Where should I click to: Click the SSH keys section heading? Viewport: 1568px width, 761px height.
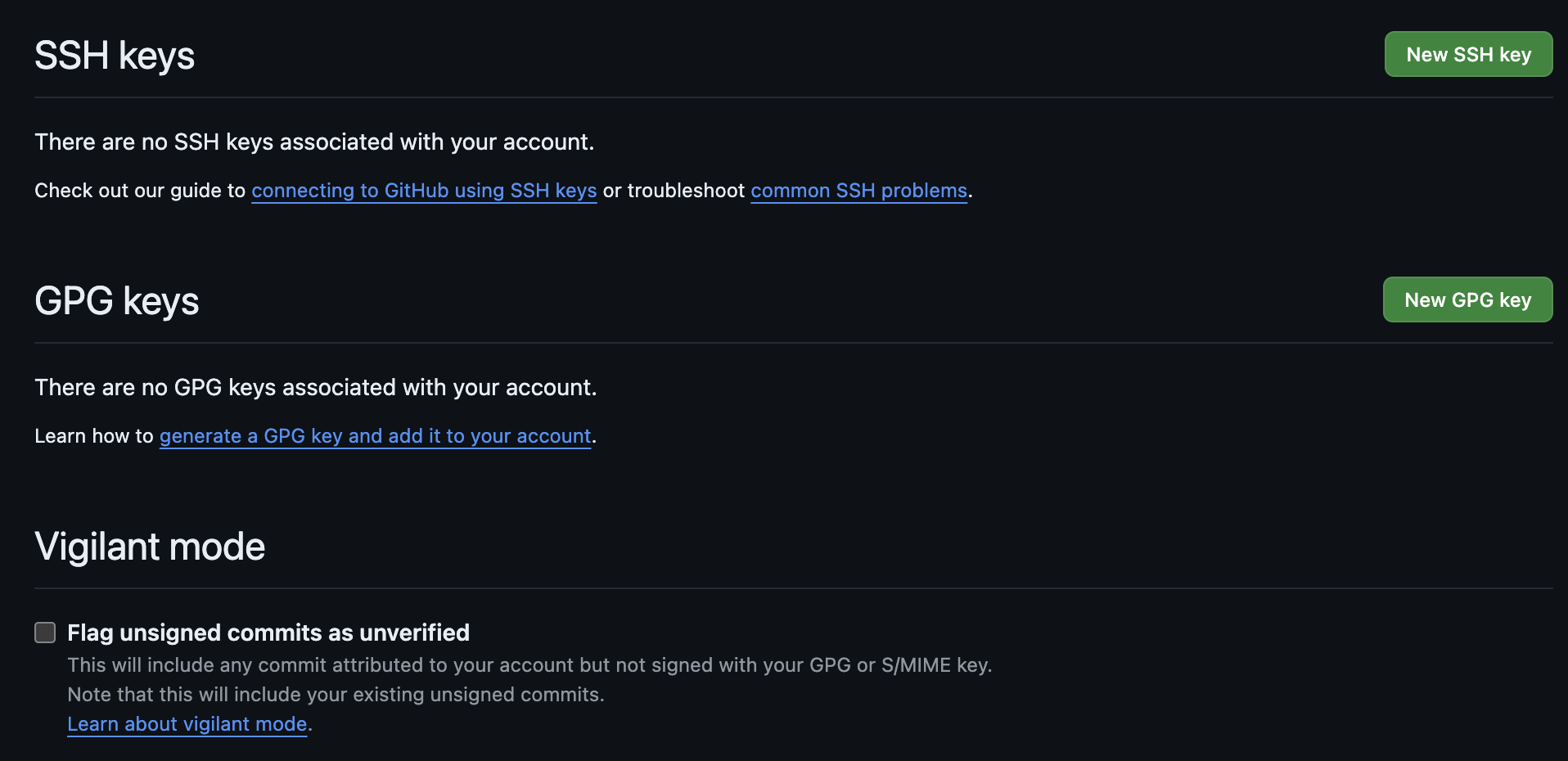(x=115, y=56)
